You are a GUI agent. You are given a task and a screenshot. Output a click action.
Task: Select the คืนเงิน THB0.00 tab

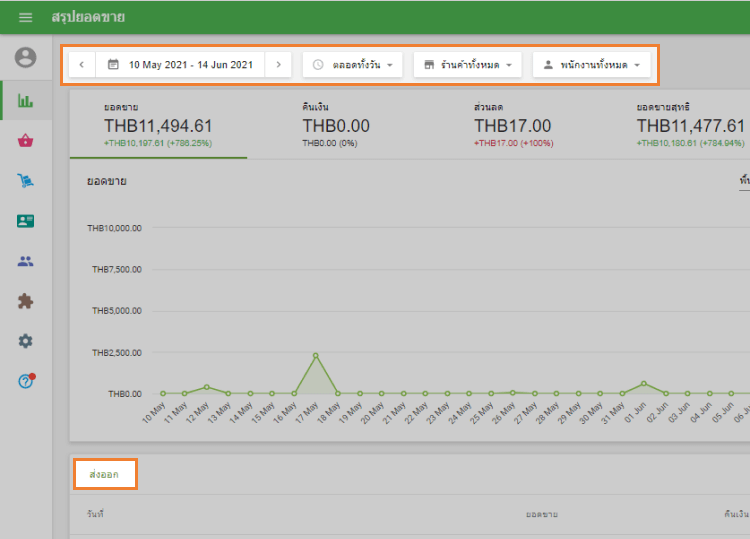pyautogui.click(x=336, y=126)
